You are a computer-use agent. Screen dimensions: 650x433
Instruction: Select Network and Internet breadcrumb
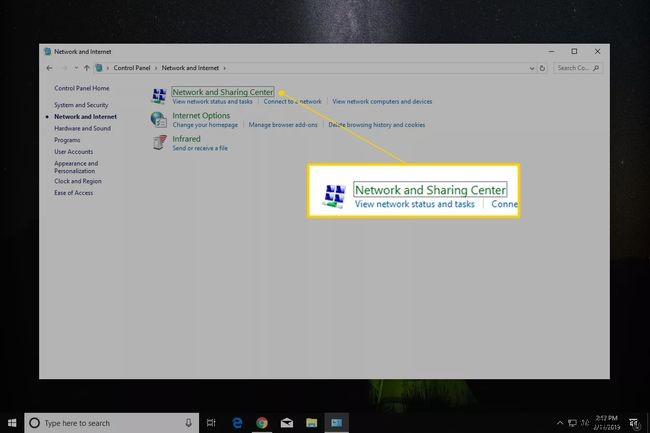pos(190,68)
